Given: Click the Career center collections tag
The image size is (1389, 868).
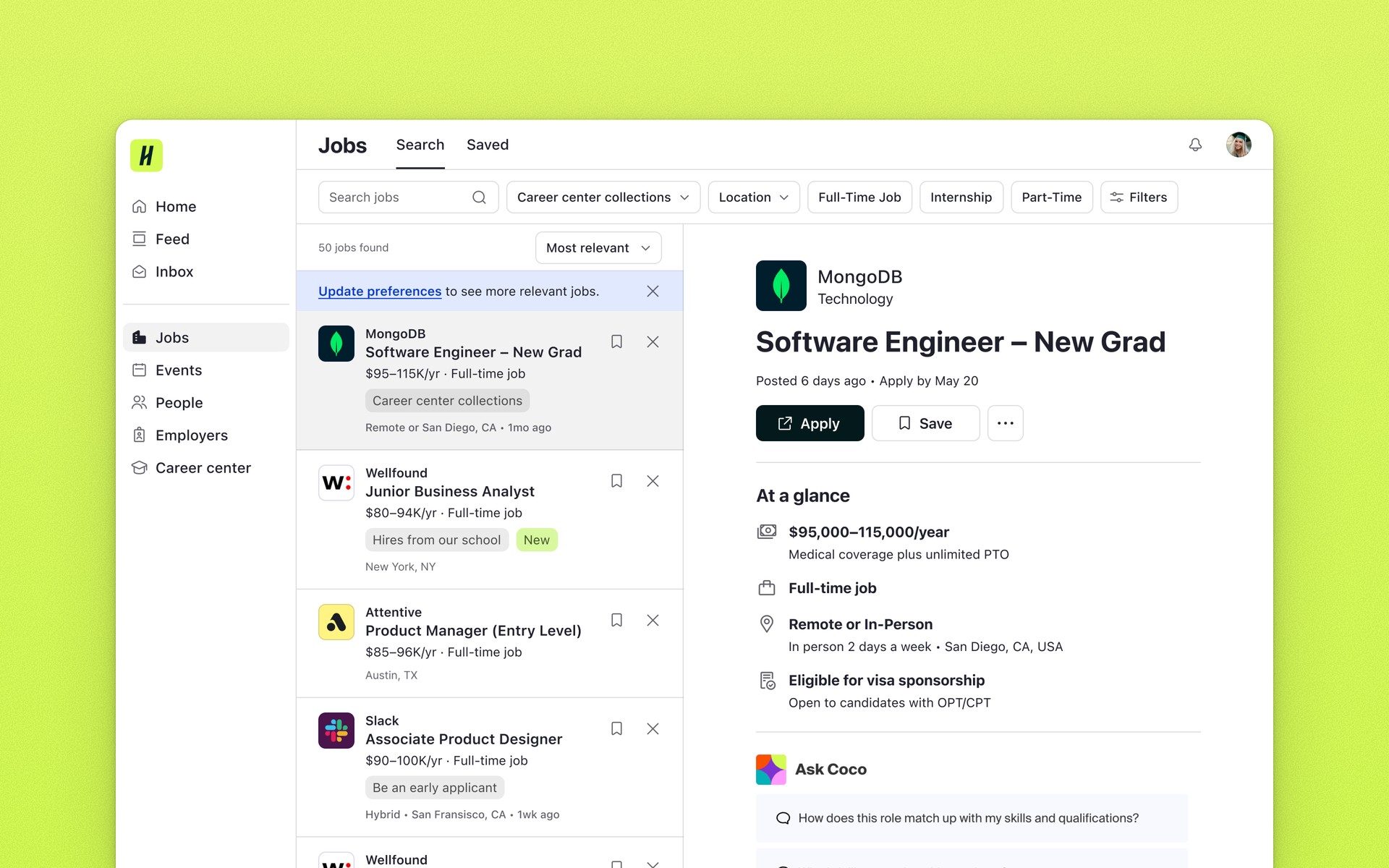Looking at the screenshot, I should (x=447, y=401).
